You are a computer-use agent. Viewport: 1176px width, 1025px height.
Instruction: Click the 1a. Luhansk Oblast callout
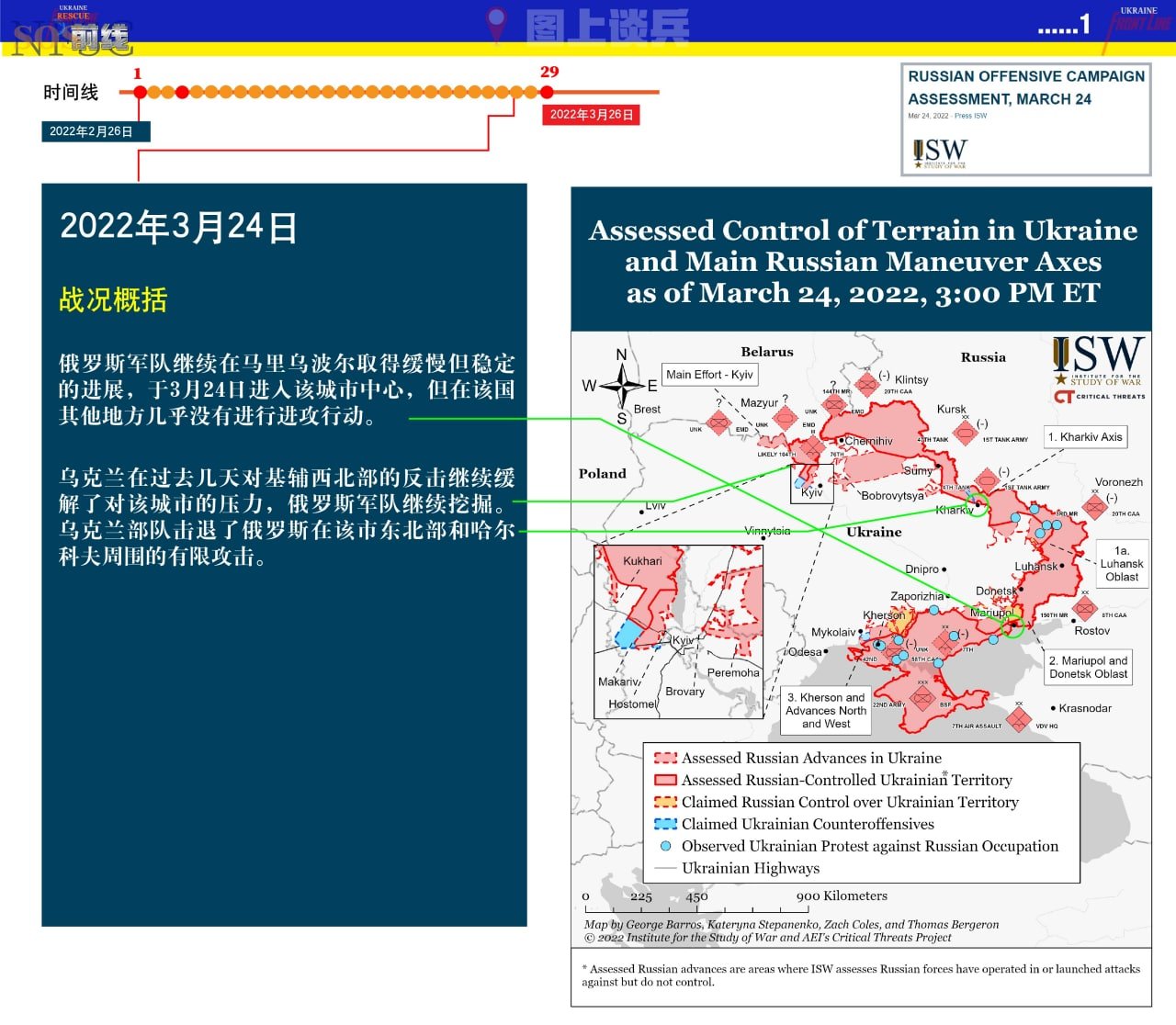(1122, 564)
